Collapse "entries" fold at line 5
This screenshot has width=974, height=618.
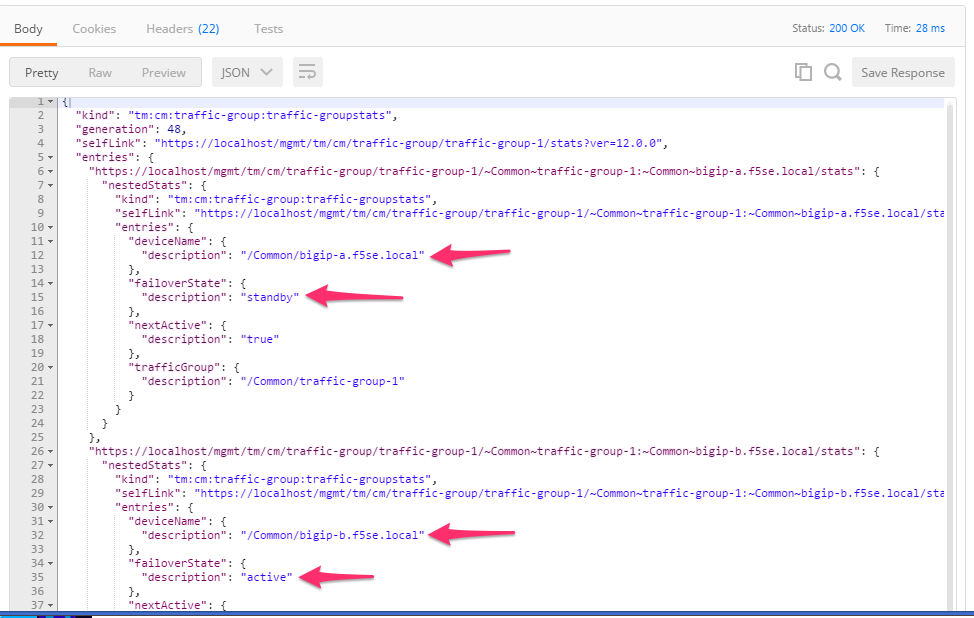[x=50, y=157]
